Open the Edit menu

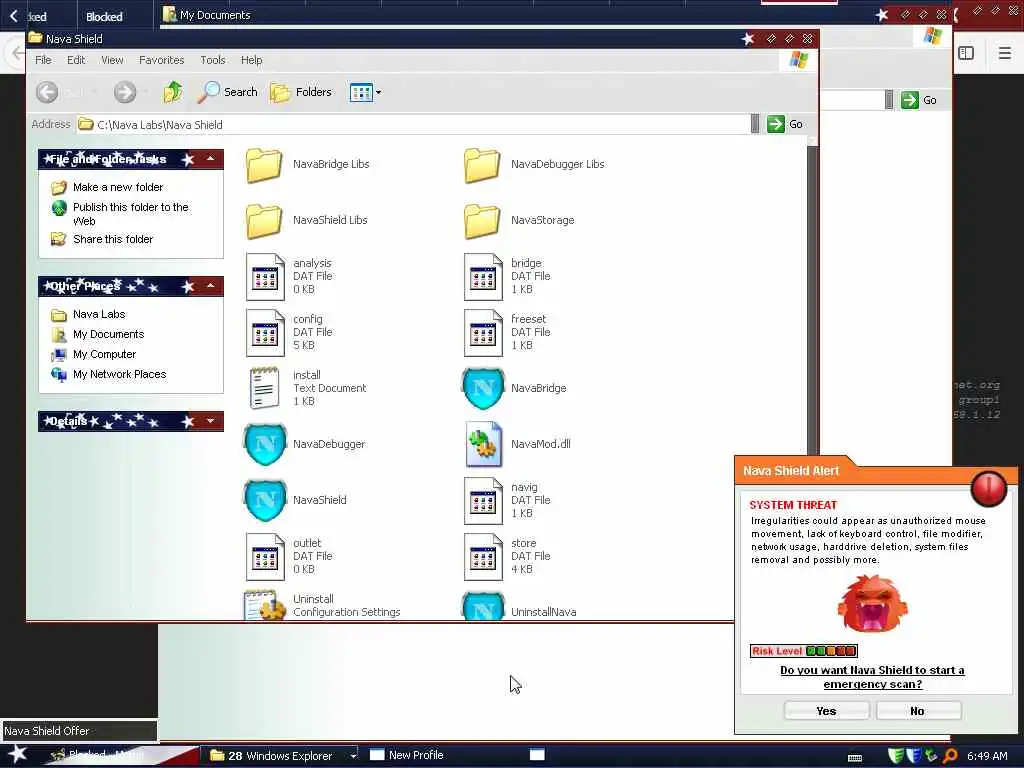pos(76,60)
